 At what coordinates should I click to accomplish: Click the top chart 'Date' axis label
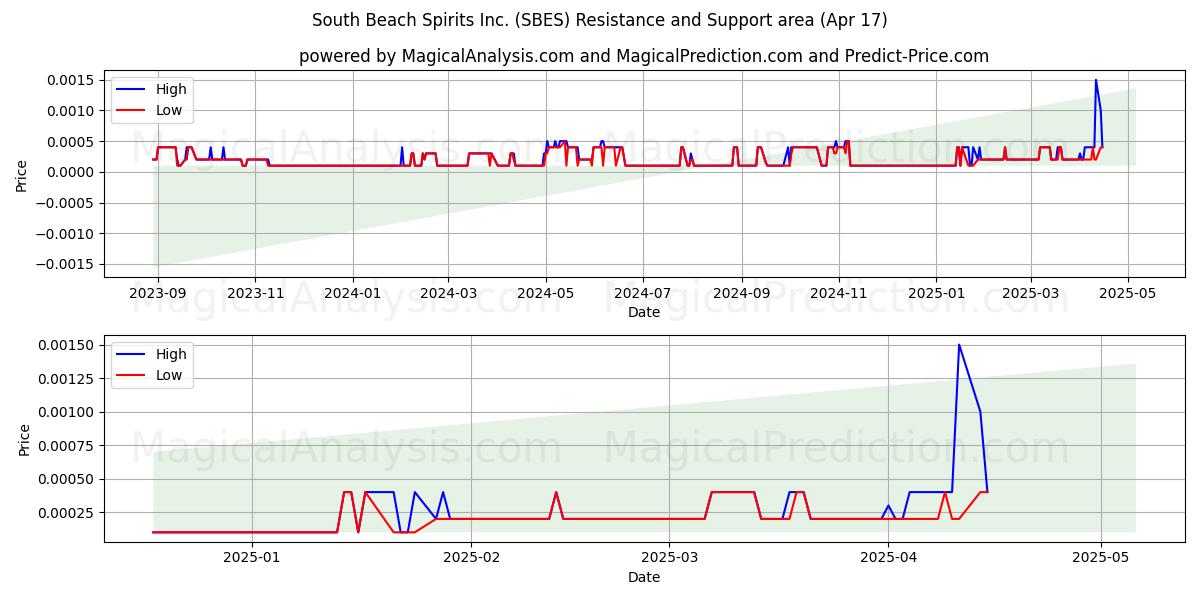(x=644, y=312)
